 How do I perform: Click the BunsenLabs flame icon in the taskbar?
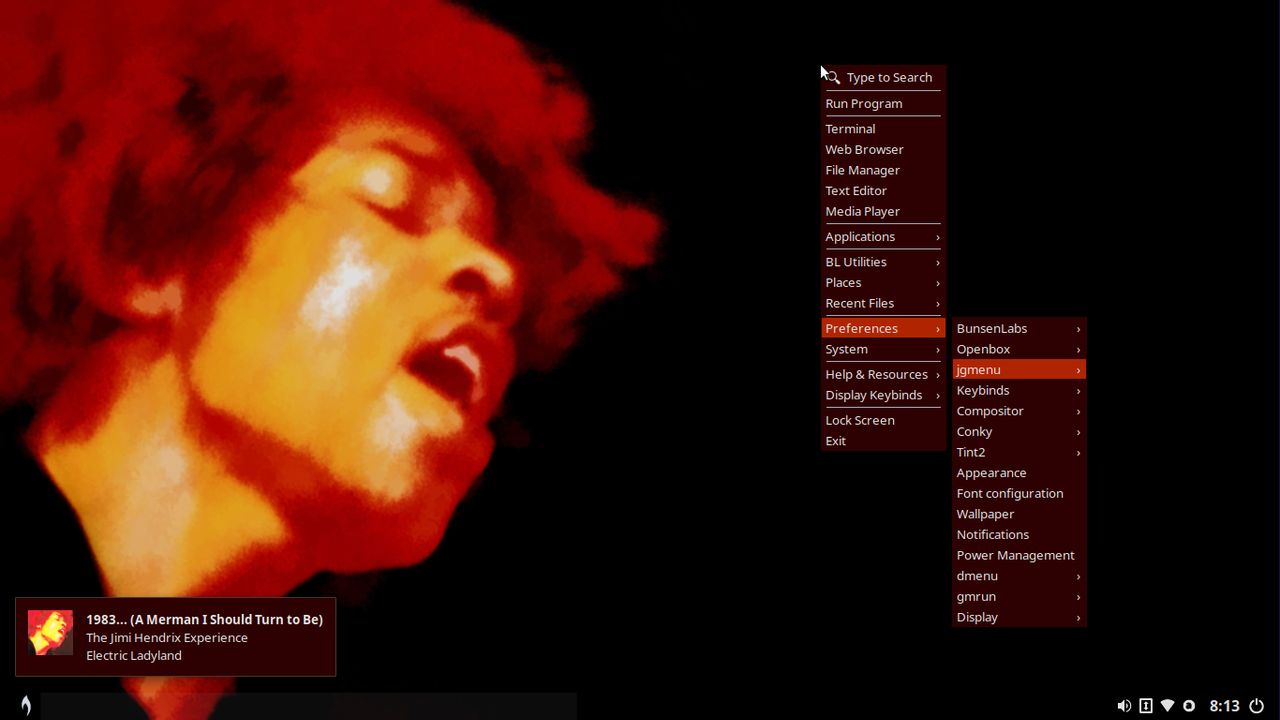coord(26,705)
